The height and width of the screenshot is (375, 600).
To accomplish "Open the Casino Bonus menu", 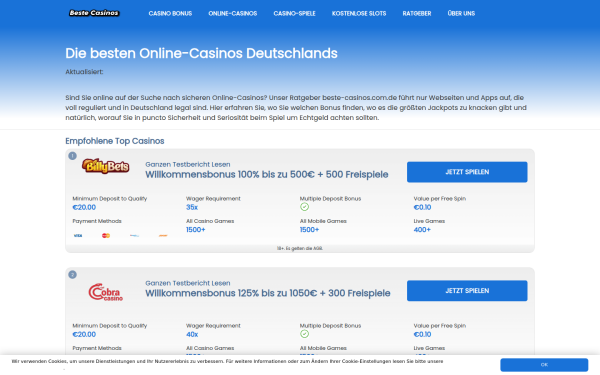I will (170, 13).
